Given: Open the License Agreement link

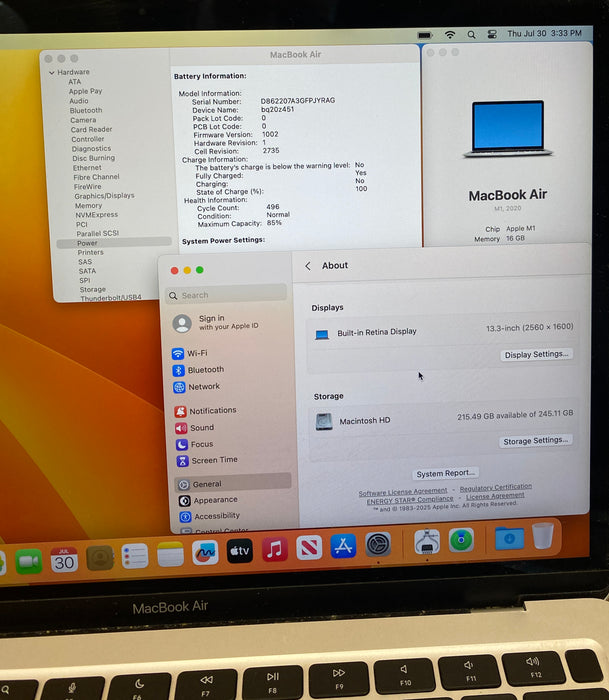Looking at the screenshot, I should coord(495,496).
